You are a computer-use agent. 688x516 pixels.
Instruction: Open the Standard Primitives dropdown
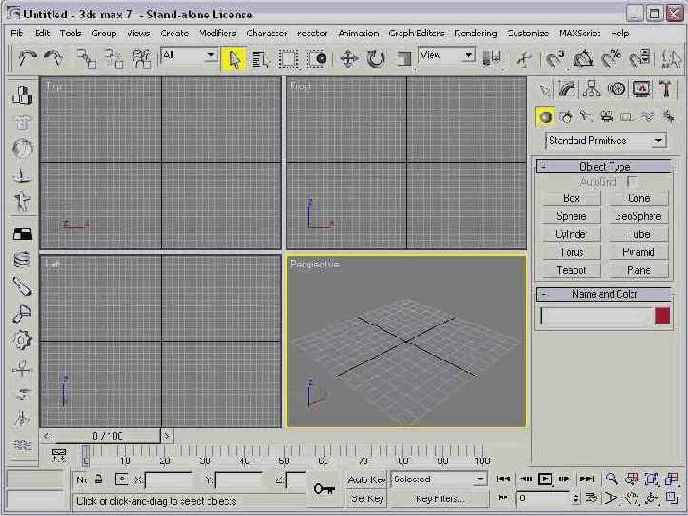605,141
